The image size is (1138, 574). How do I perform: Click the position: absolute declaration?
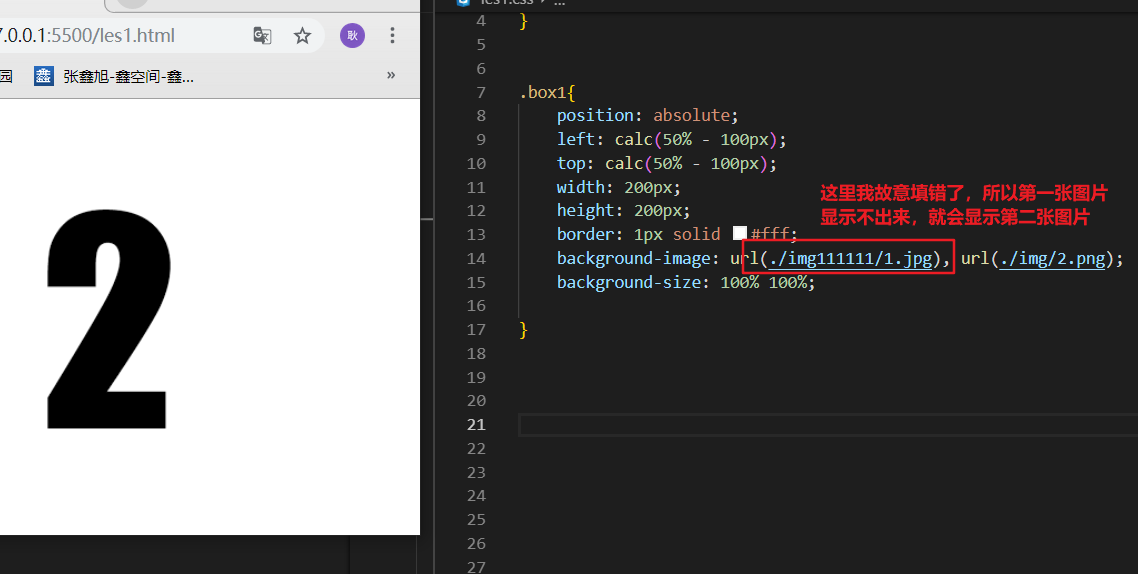(x=647, y=116)
